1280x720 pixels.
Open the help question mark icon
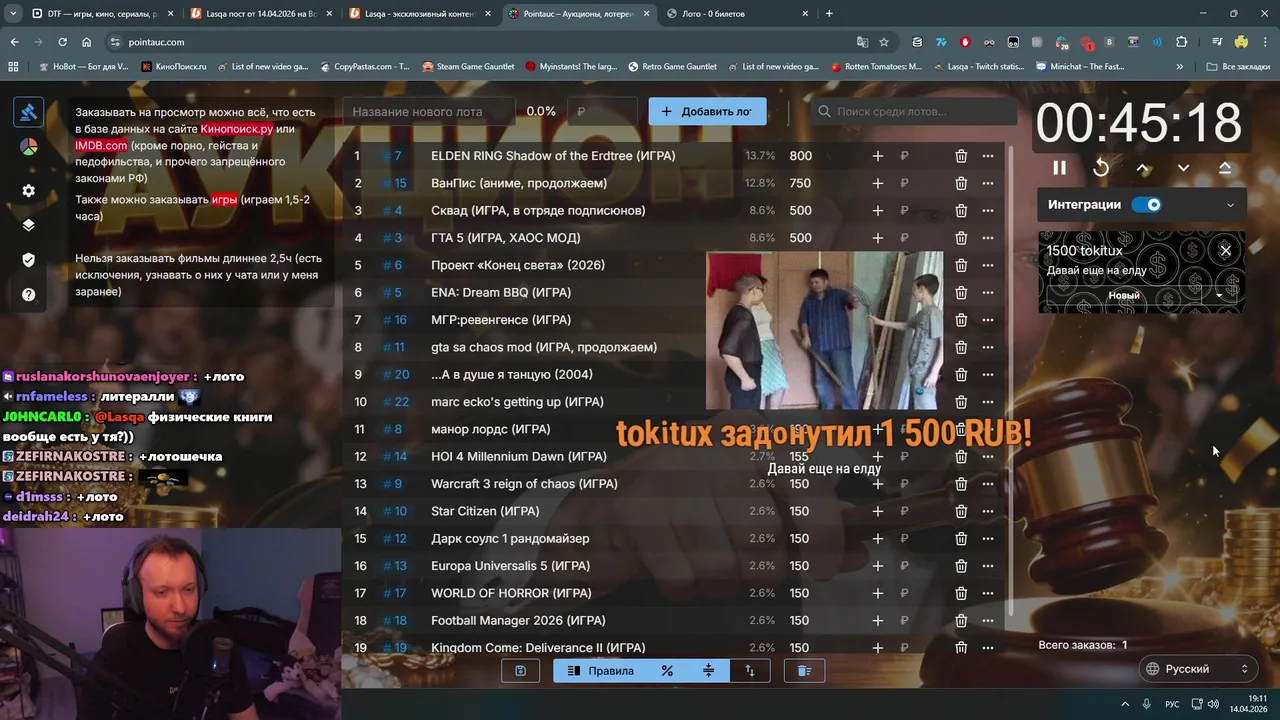point(28,295)
